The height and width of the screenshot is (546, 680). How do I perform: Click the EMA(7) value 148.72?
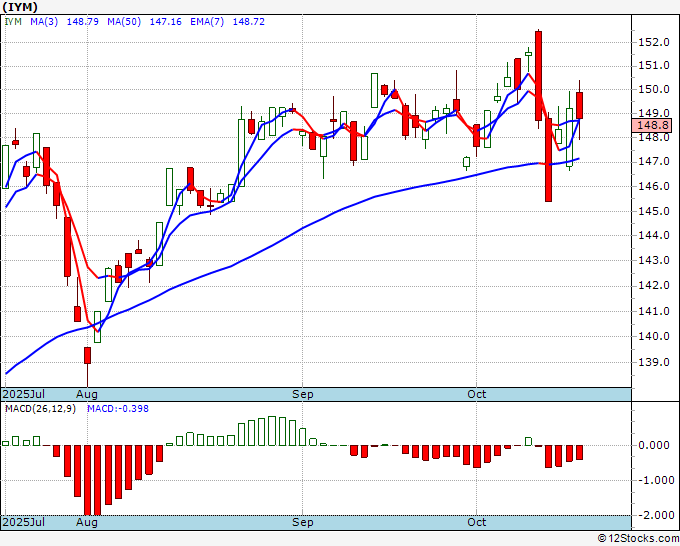click(x=248, y=22)
